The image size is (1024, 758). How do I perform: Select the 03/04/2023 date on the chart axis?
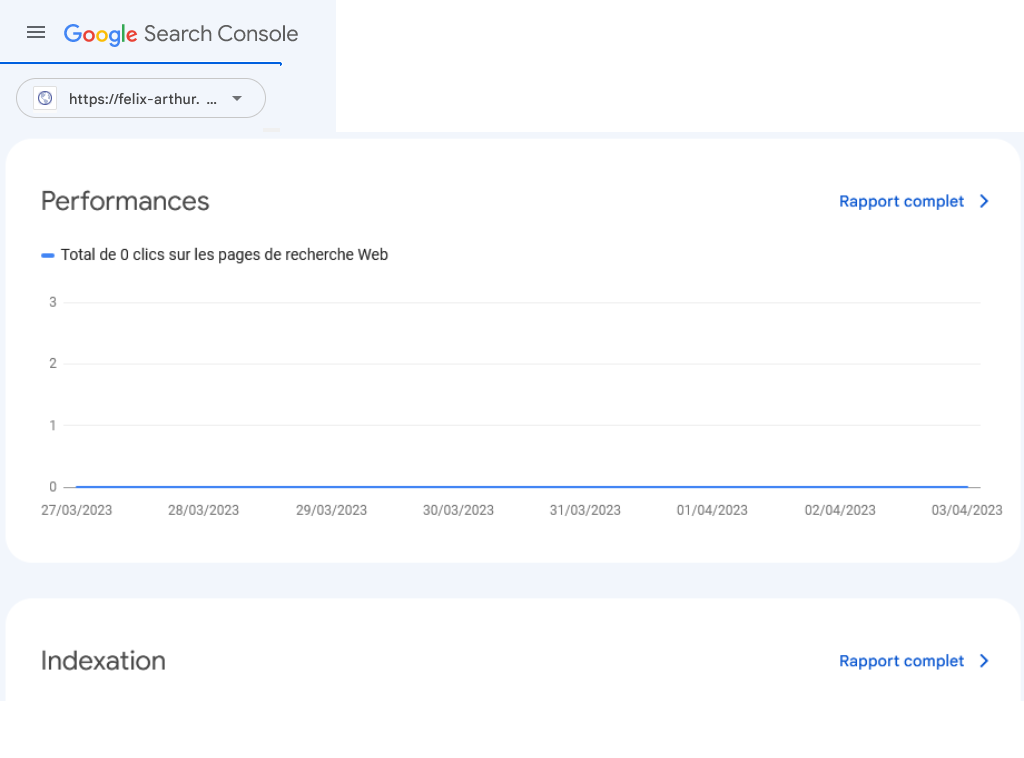[x=967, y=510]
